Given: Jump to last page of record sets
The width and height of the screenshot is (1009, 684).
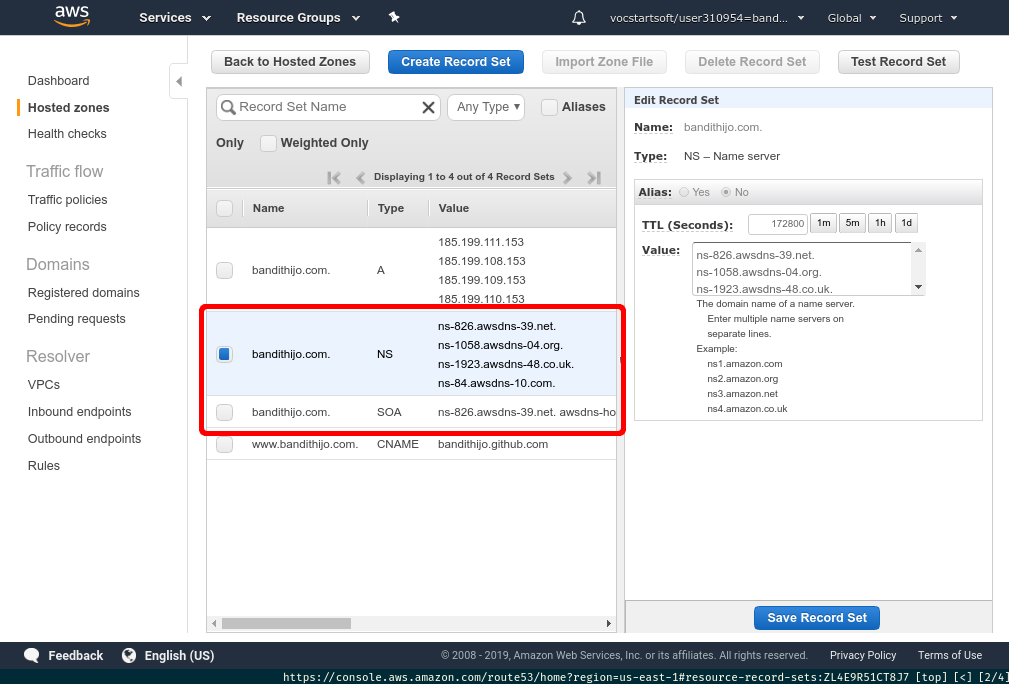Looking at the screenshot, I should (594, 178).
